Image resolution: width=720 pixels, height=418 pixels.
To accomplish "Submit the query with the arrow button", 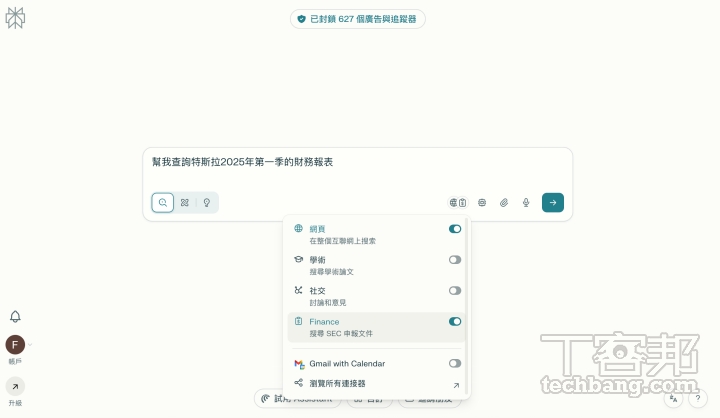I will coord(553,203).
